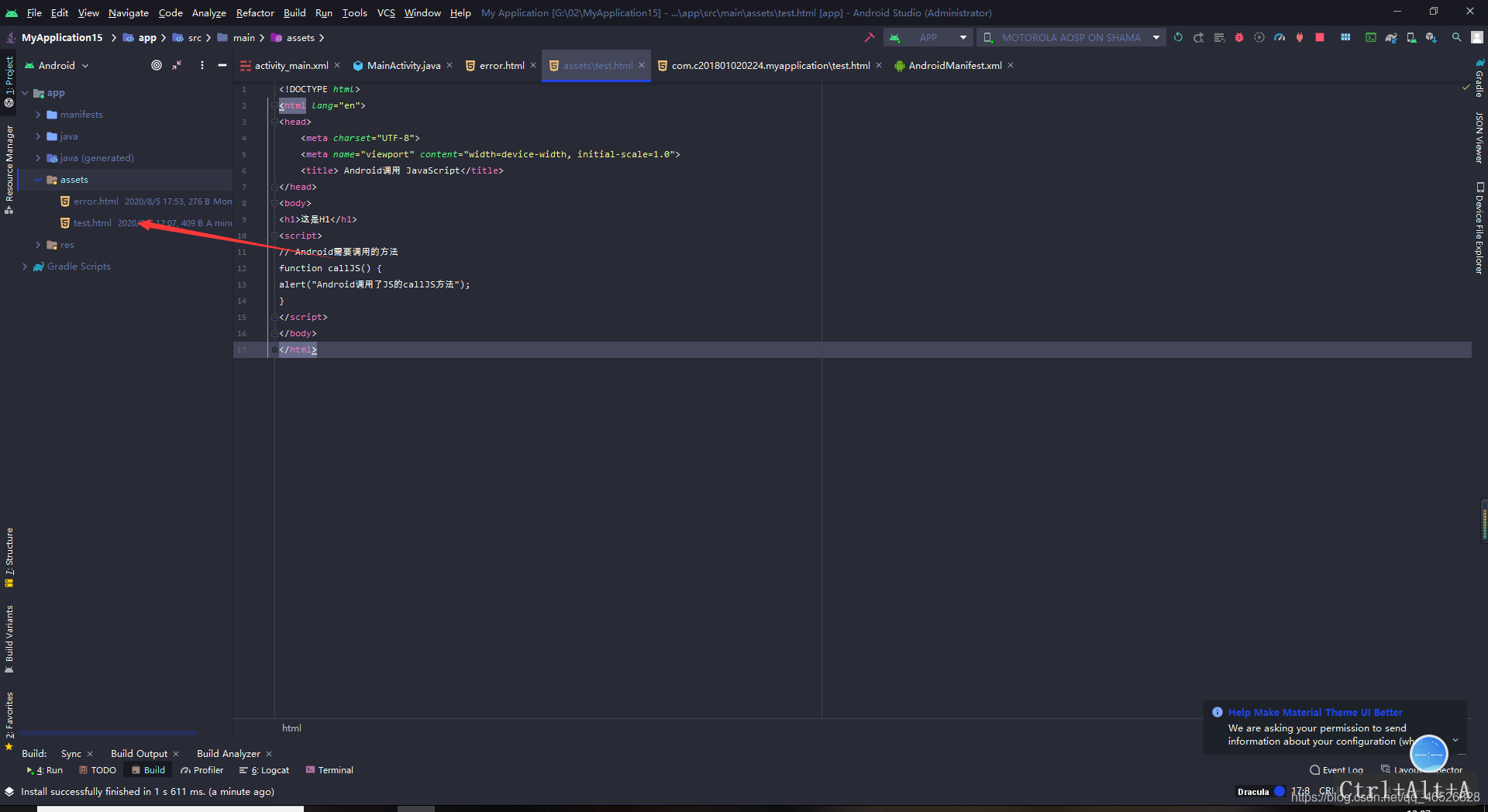
Task: Open Project panel options three-dot icon
Action: click(202, 65)
